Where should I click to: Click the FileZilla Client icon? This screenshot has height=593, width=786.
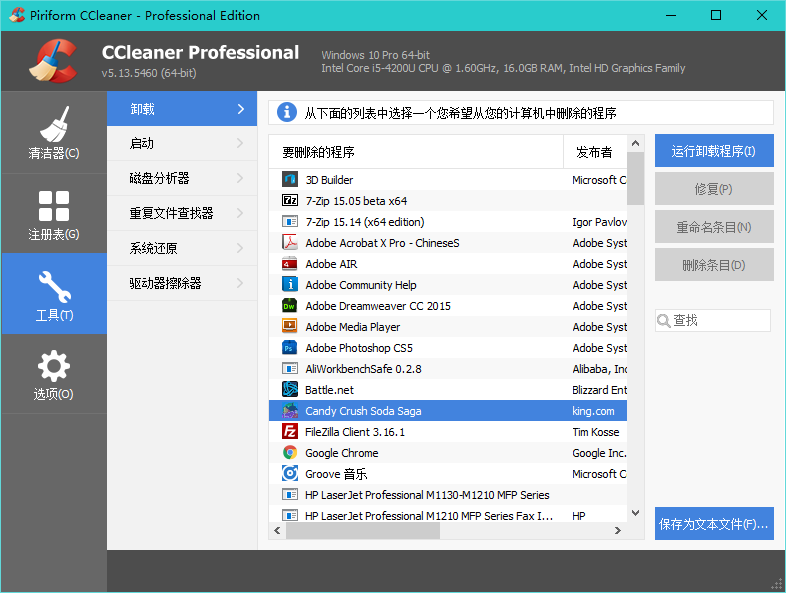(x=290, y=432)
